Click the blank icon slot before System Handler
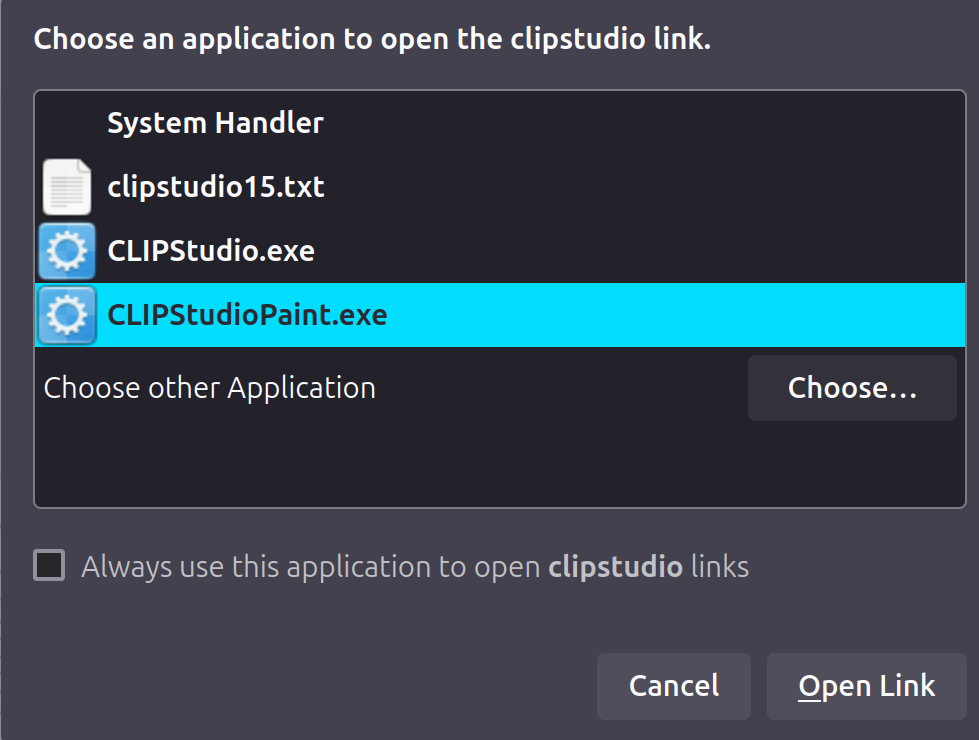This screenshot has width=979, height=740. 67,123
